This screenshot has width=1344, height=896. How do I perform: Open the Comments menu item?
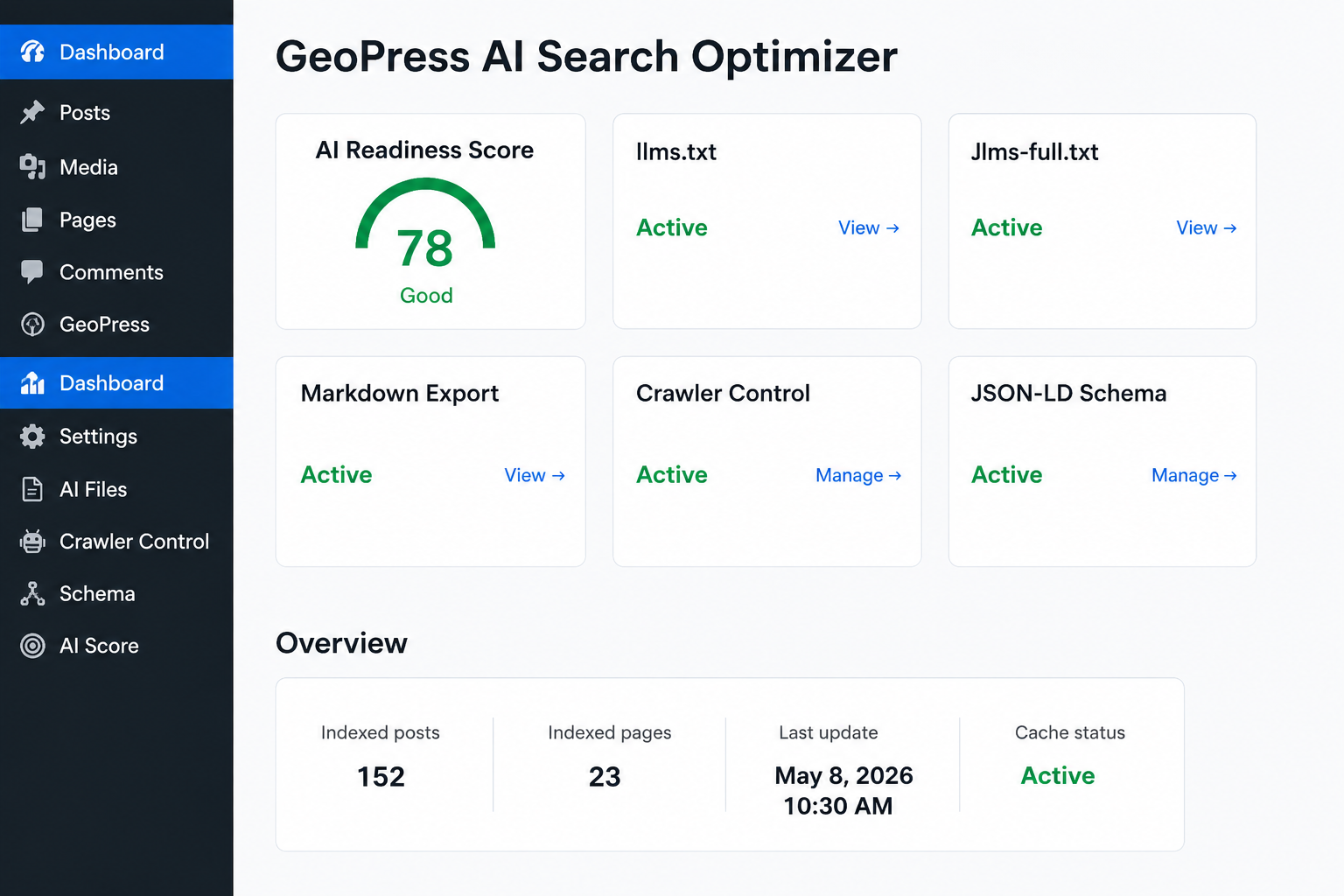116,272
